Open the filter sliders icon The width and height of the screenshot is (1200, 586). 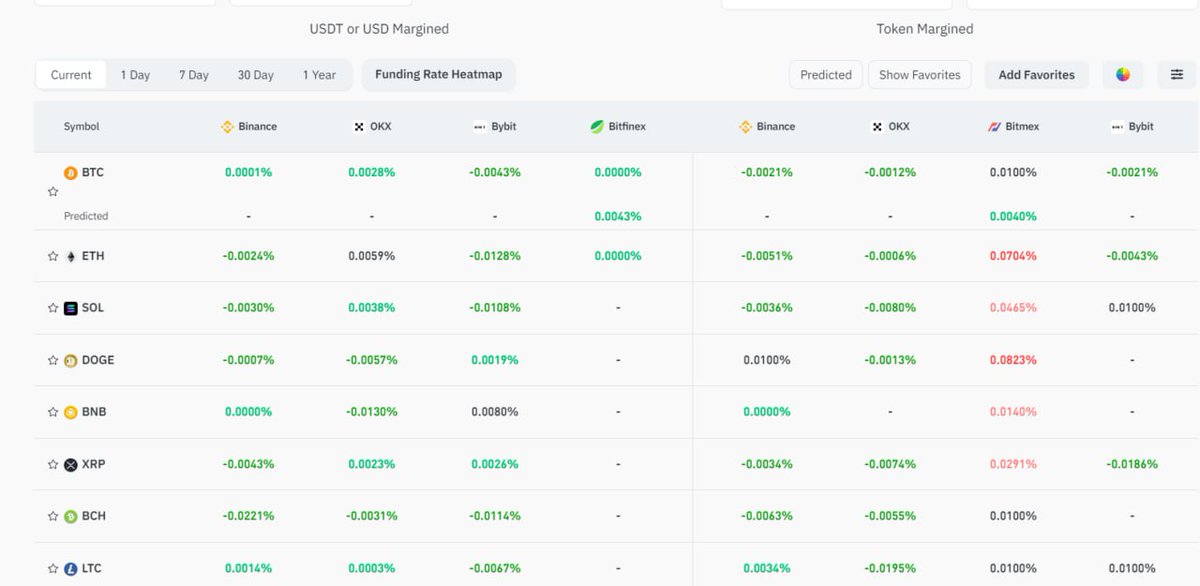click(x=1177, y=74)
